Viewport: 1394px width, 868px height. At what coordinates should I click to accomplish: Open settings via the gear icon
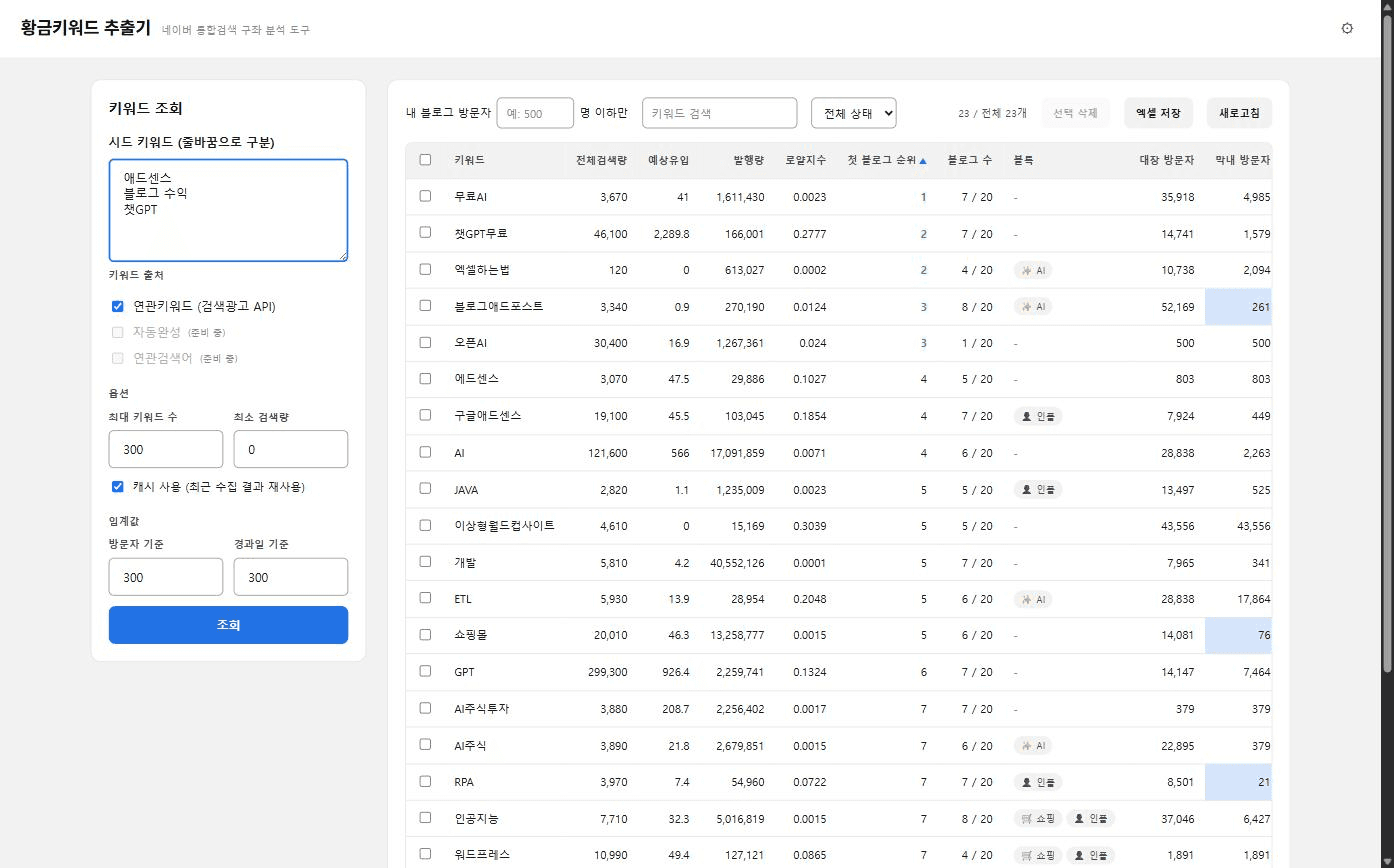pos(1347,28)
